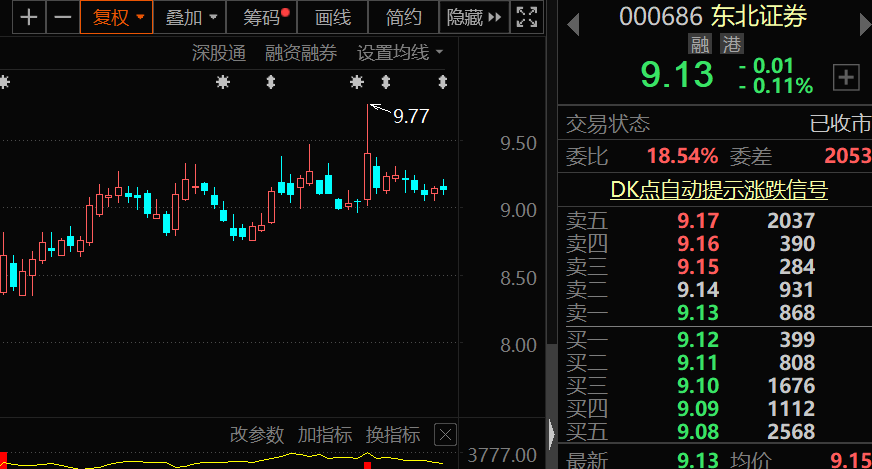Switch to 简约 simplified view

403,17
